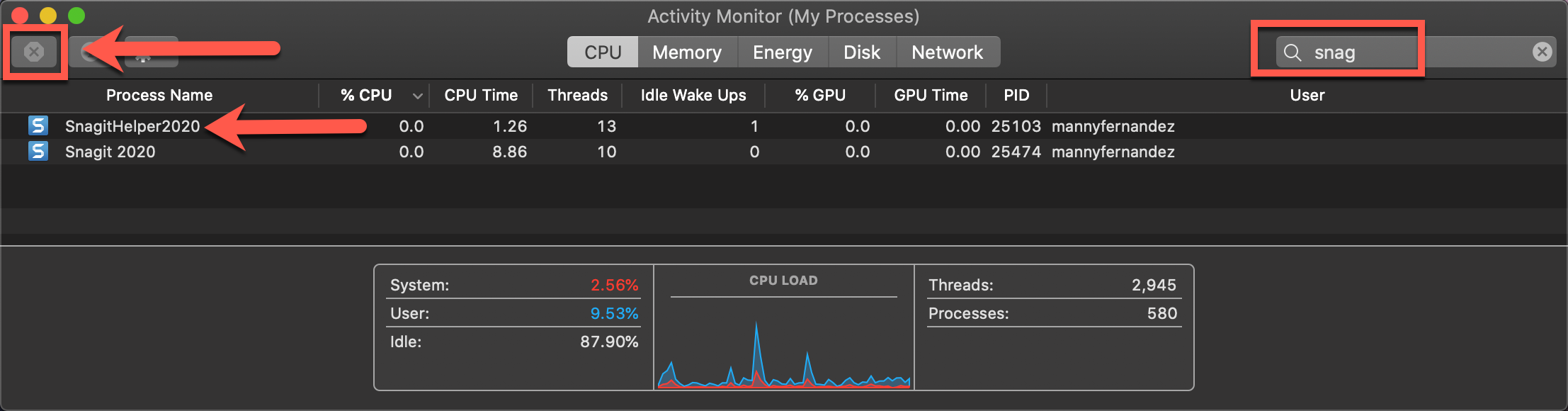1568x411 pixels.
Task: Toggle sort direction chevron on % CPU
Action: (417, 96)
